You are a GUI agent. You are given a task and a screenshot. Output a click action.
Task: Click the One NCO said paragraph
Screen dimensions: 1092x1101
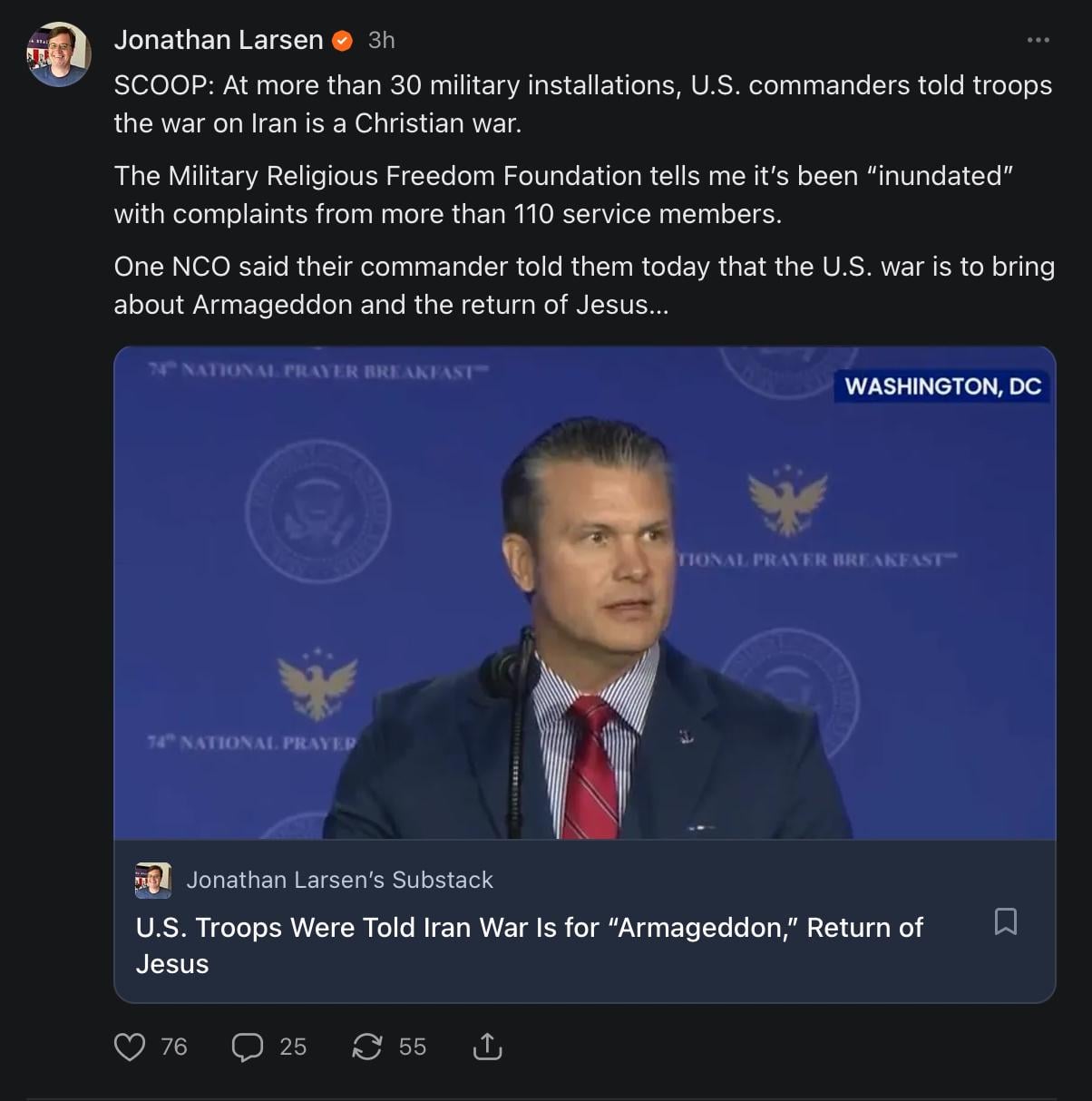tap(583, 285)
